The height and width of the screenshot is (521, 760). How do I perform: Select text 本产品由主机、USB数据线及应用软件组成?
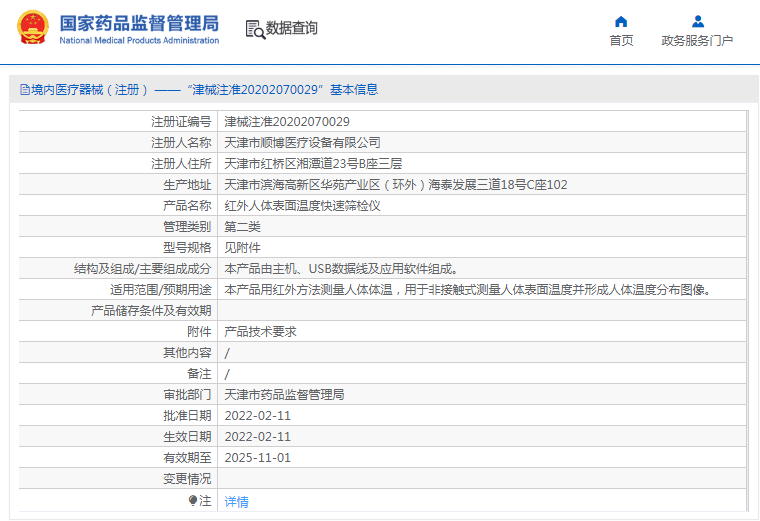point(341,268)
